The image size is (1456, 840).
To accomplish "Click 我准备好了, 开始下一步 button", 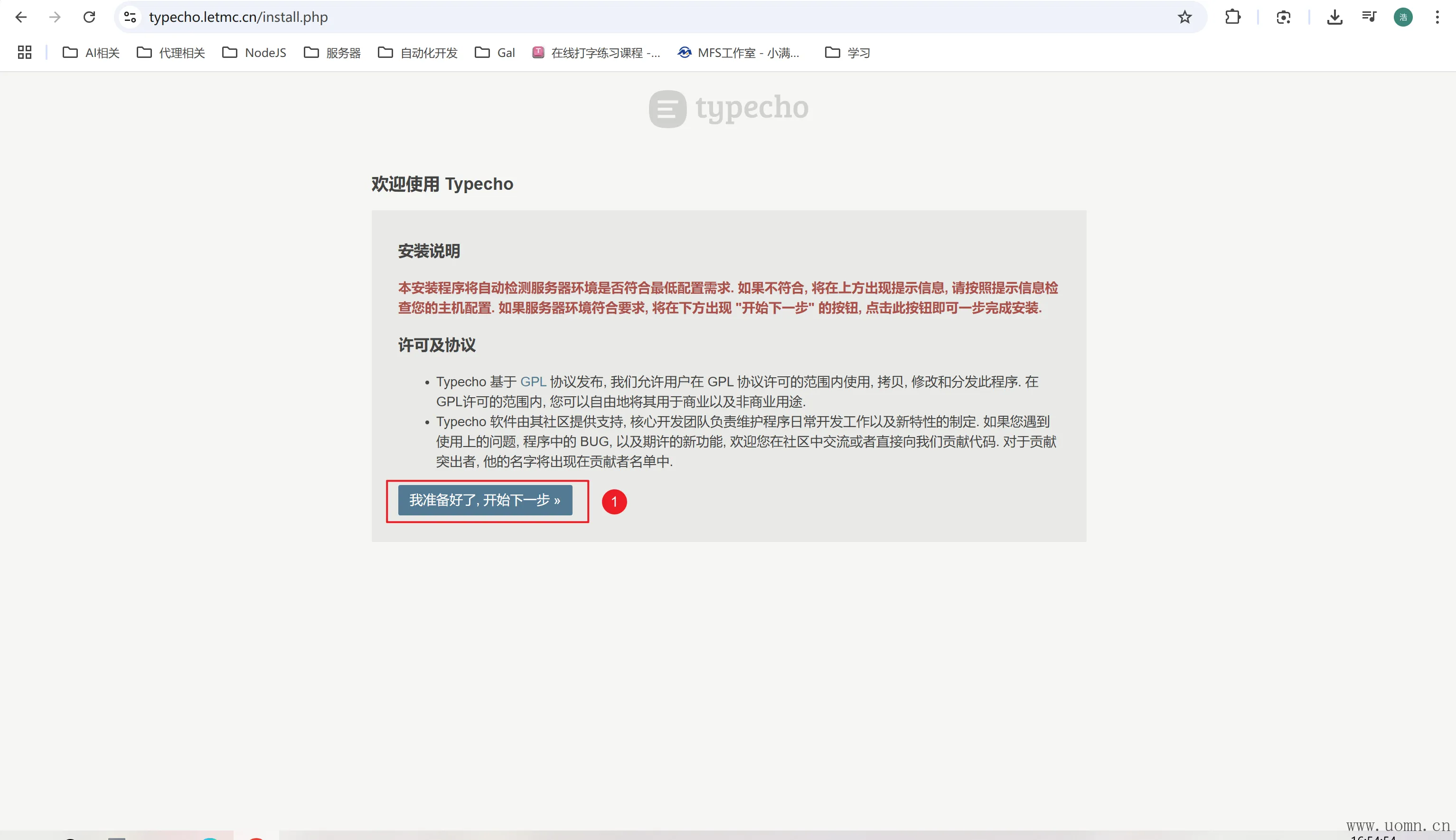I will [x=485, y=500].
